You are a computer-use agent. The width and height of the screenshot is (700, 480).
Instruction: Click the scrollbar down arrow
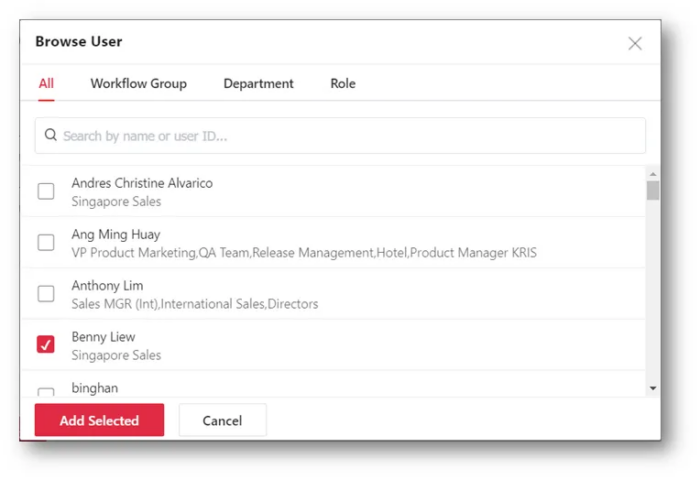653,388
